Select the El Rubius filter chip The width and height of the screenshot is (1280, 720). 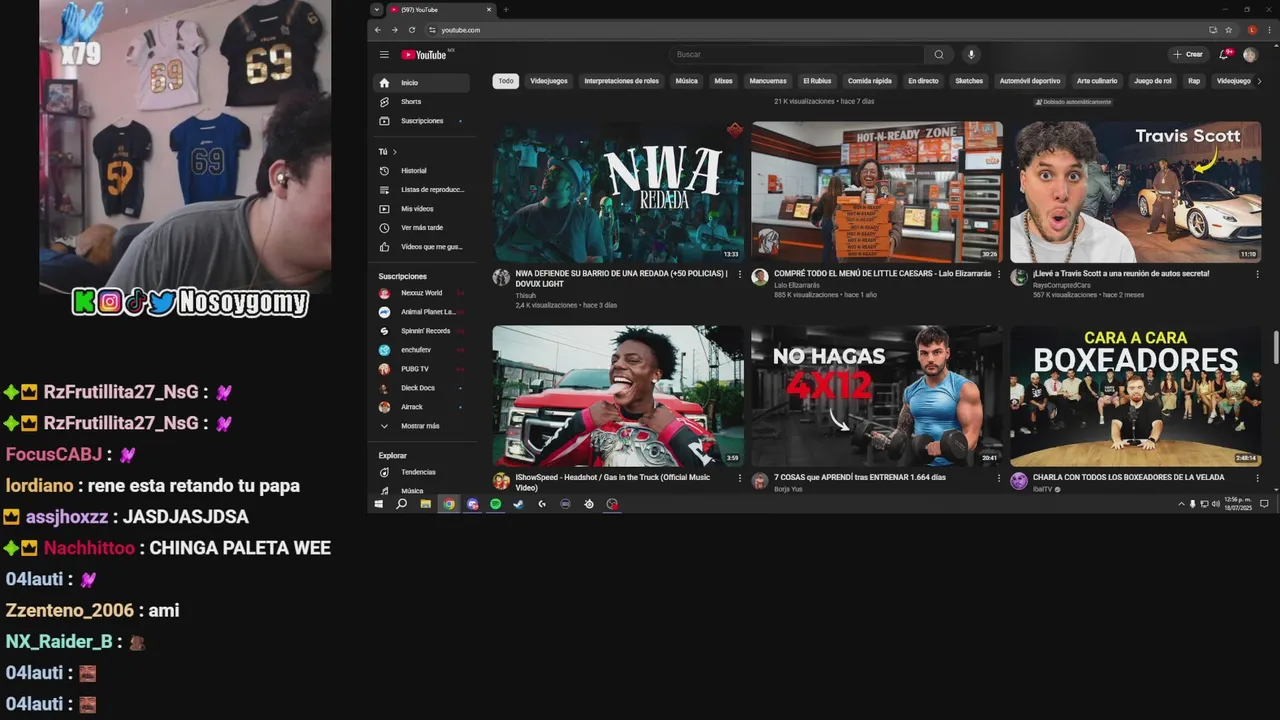pos(817,81)
